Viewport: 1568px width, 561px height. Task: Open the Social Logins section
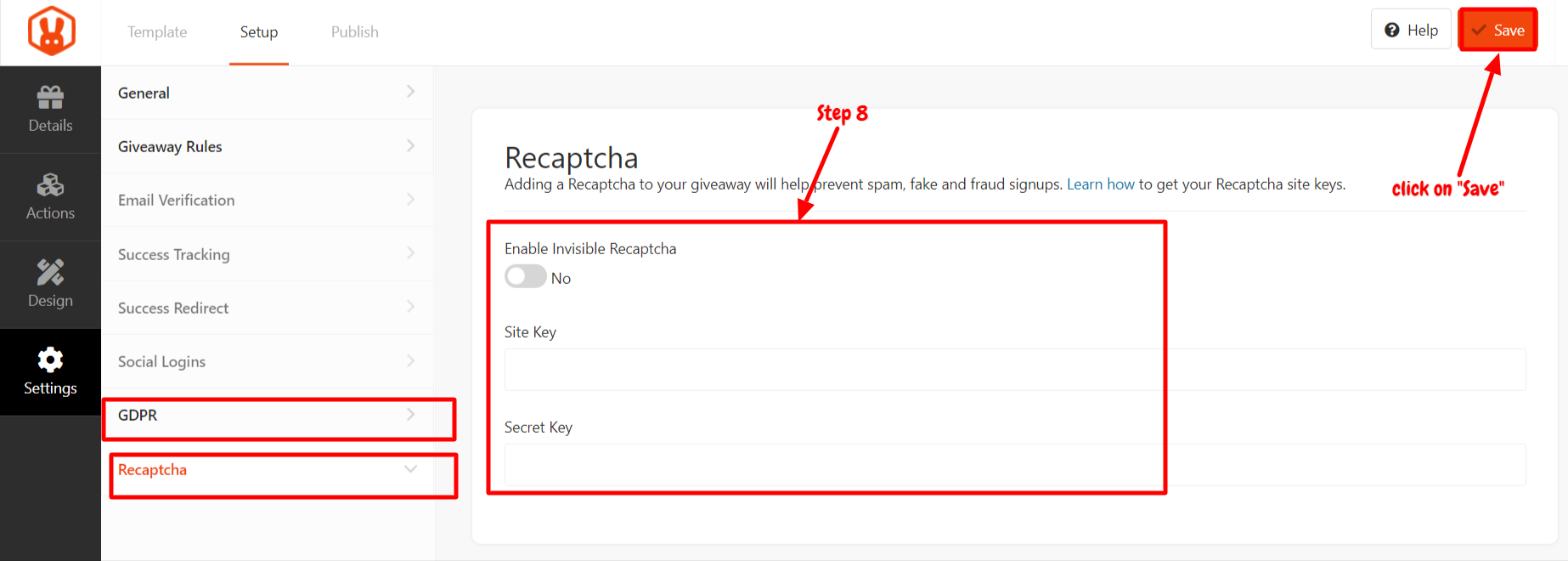pyautogui.click(x=268, y=361)
